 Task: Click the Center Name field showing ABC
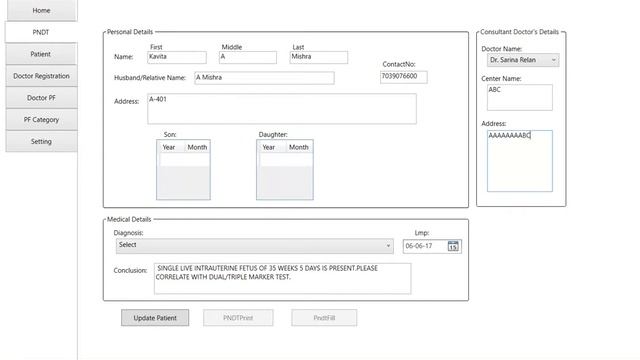point(520,97)
